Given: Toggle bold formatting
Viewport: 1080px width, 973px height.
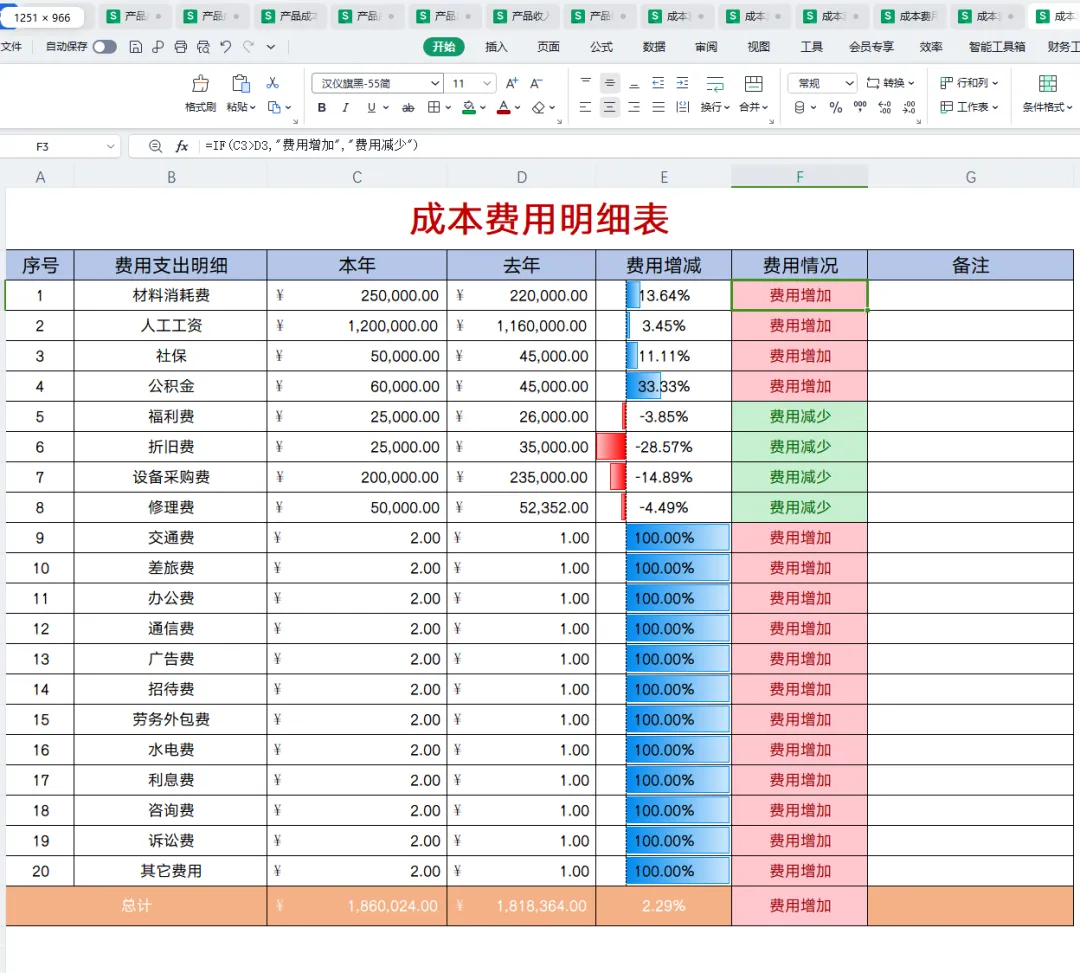Looking at the screenshot, I should click(322, 107).
